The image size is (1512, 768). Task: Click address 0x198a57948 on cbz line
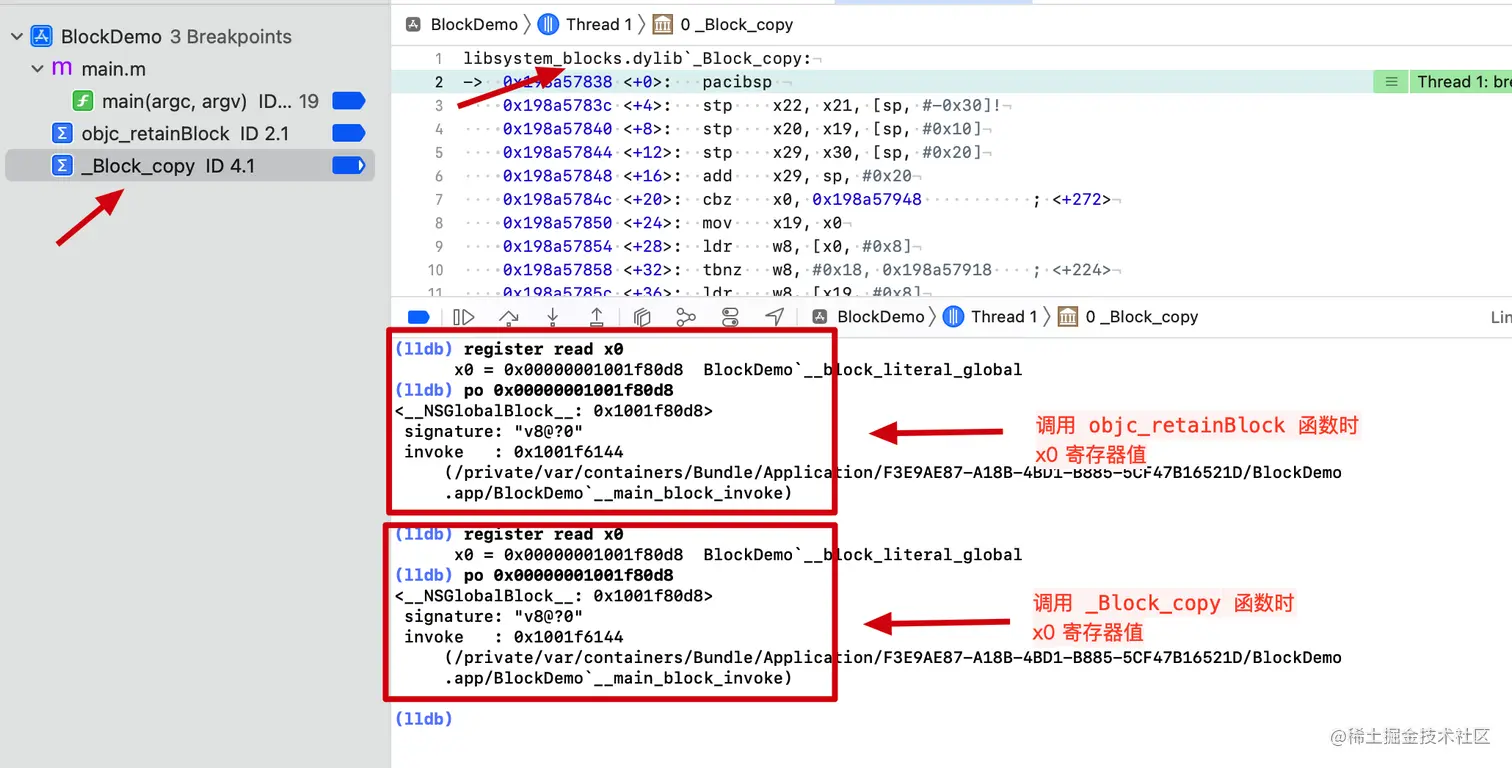867,199
